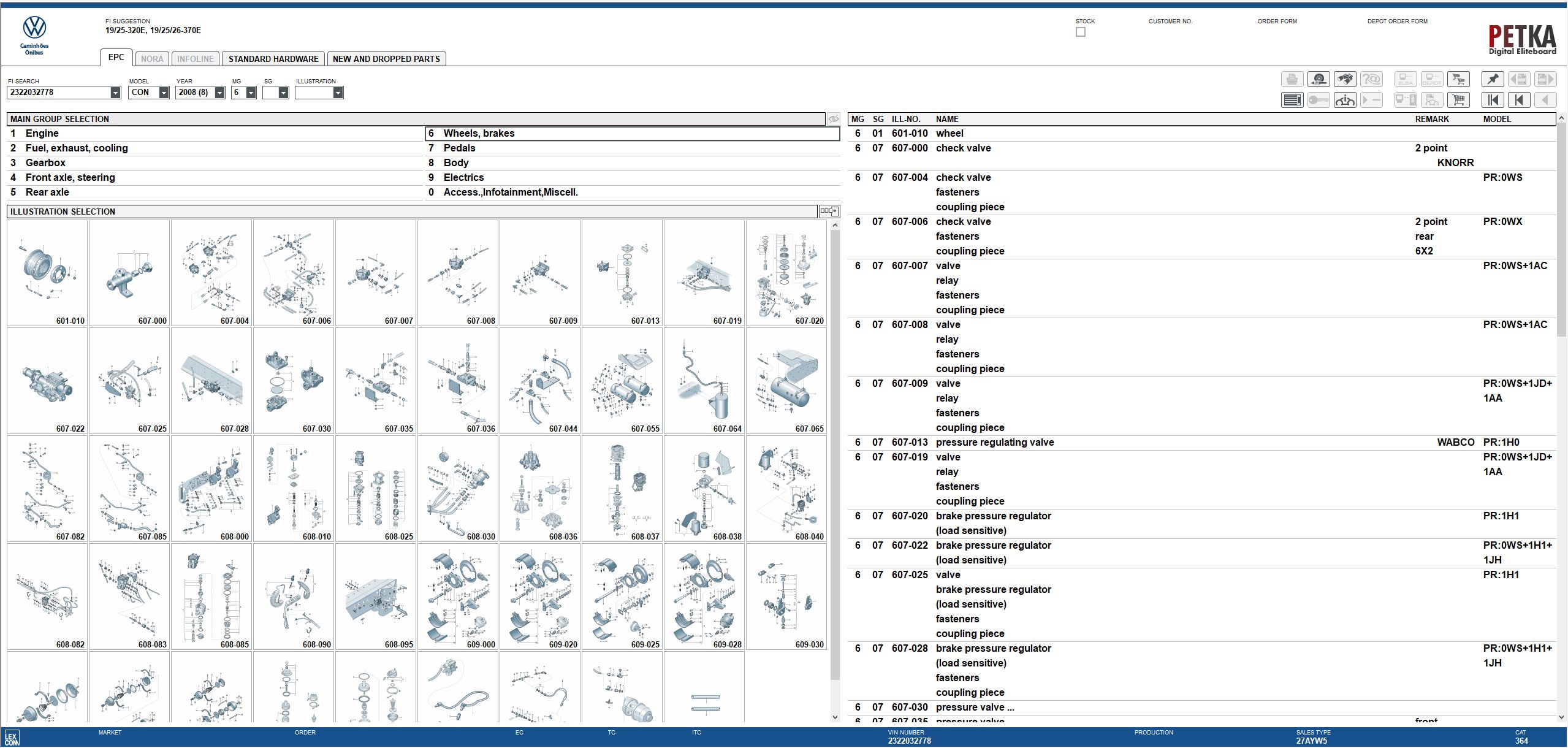Open illustration thumbnail 601-010 wheel

click(47, 273)
